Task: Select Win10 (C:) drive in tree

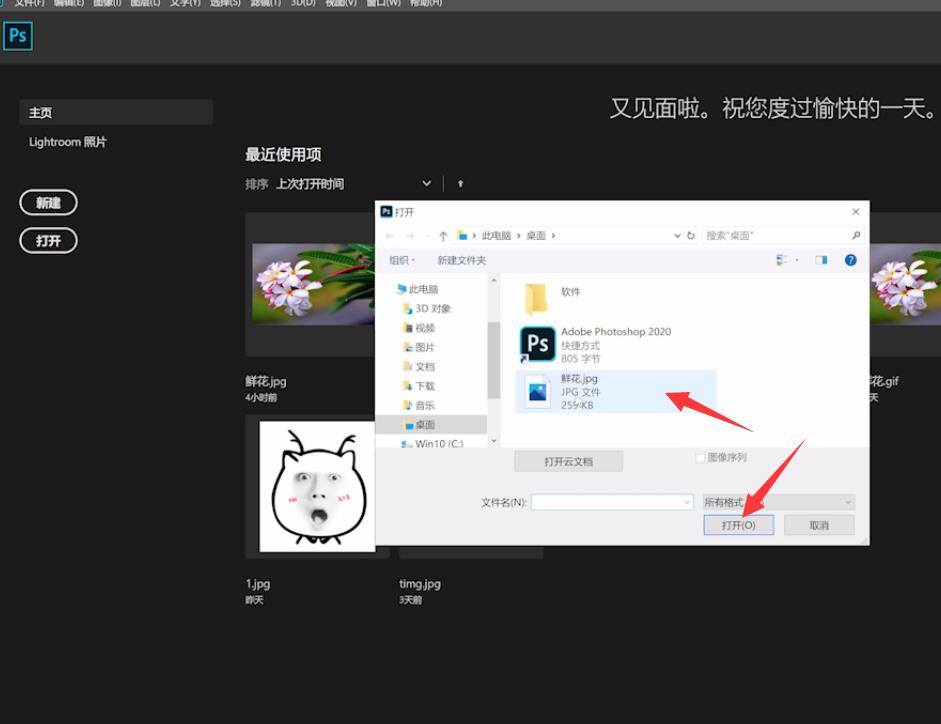Action: tap(432, 444)
